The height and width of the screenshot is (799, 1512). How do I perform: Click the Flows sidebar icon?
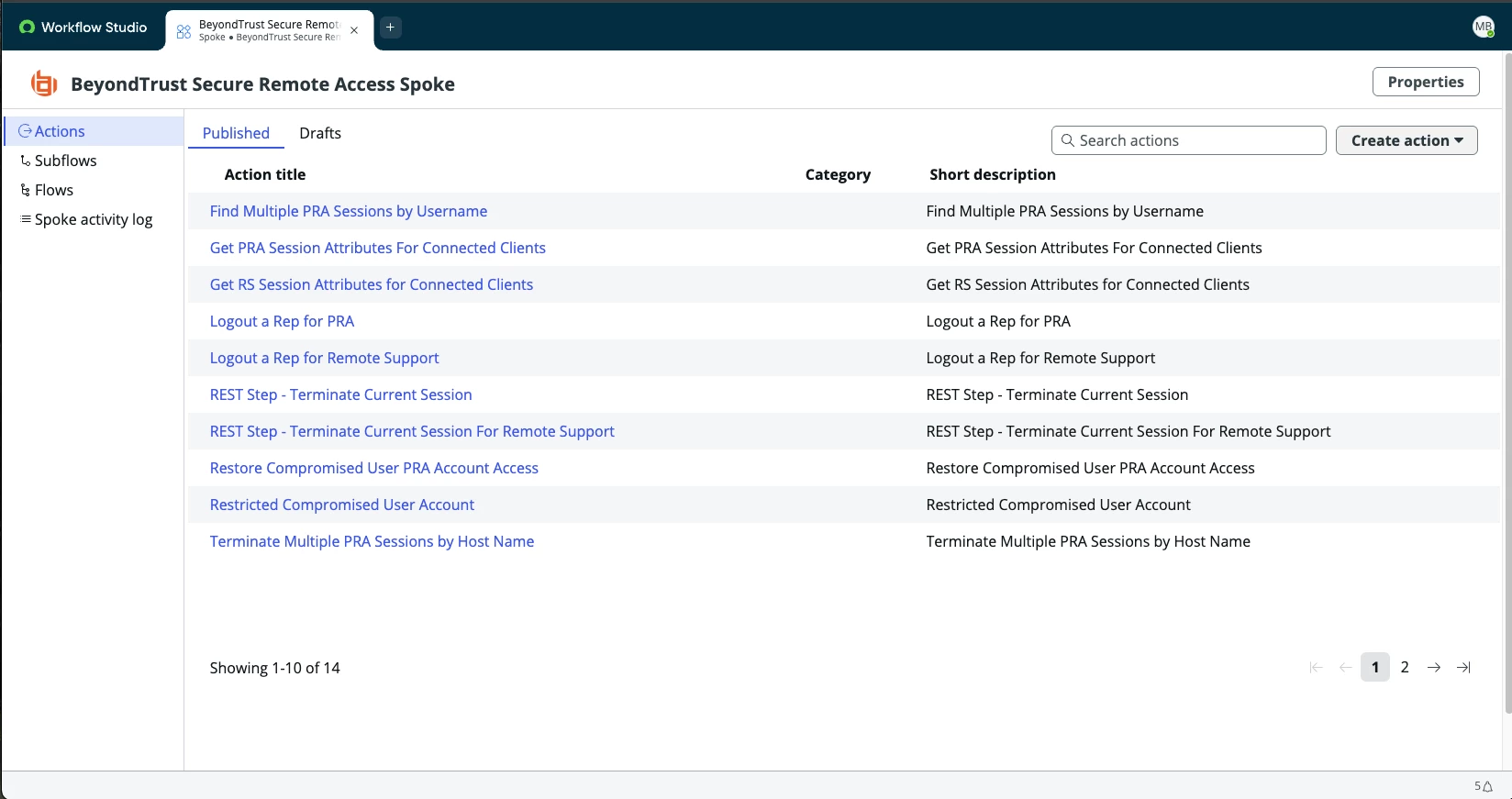[26, 190]
